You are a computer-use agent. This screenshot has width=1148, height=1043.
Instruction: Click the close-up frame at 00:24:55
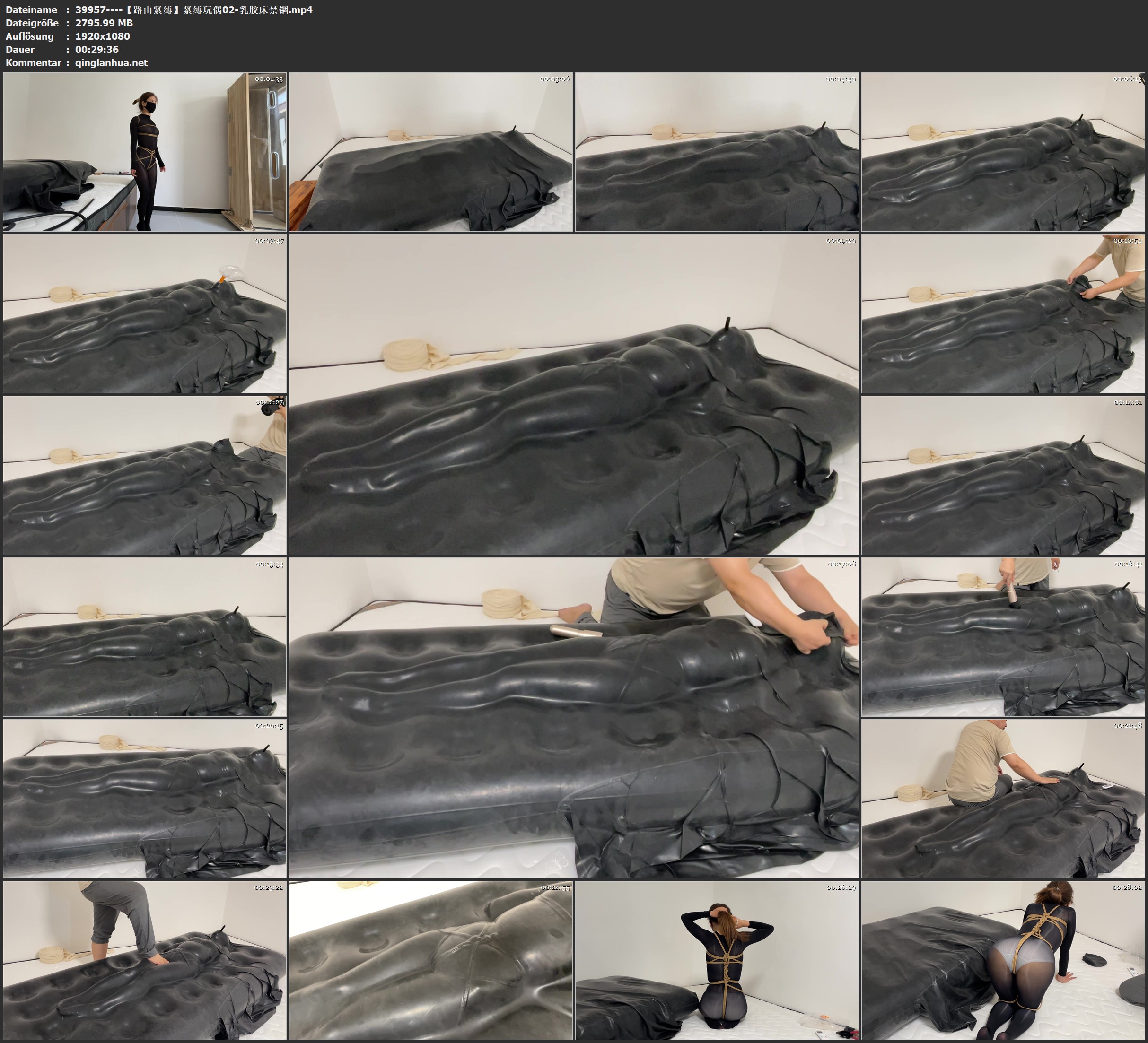pos(430,960)
